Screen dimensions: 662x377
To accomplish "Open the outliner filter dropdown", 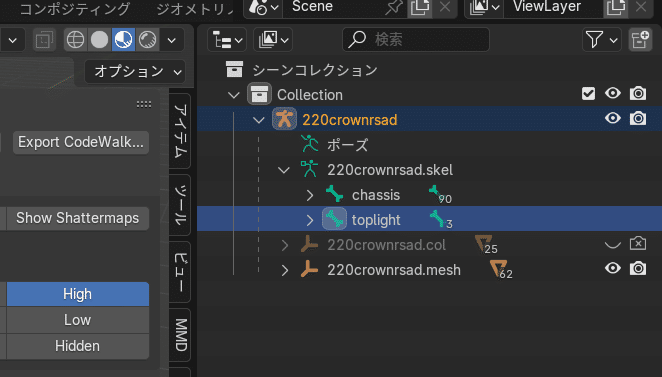I will pyautogui.click(x=602, y=40).
